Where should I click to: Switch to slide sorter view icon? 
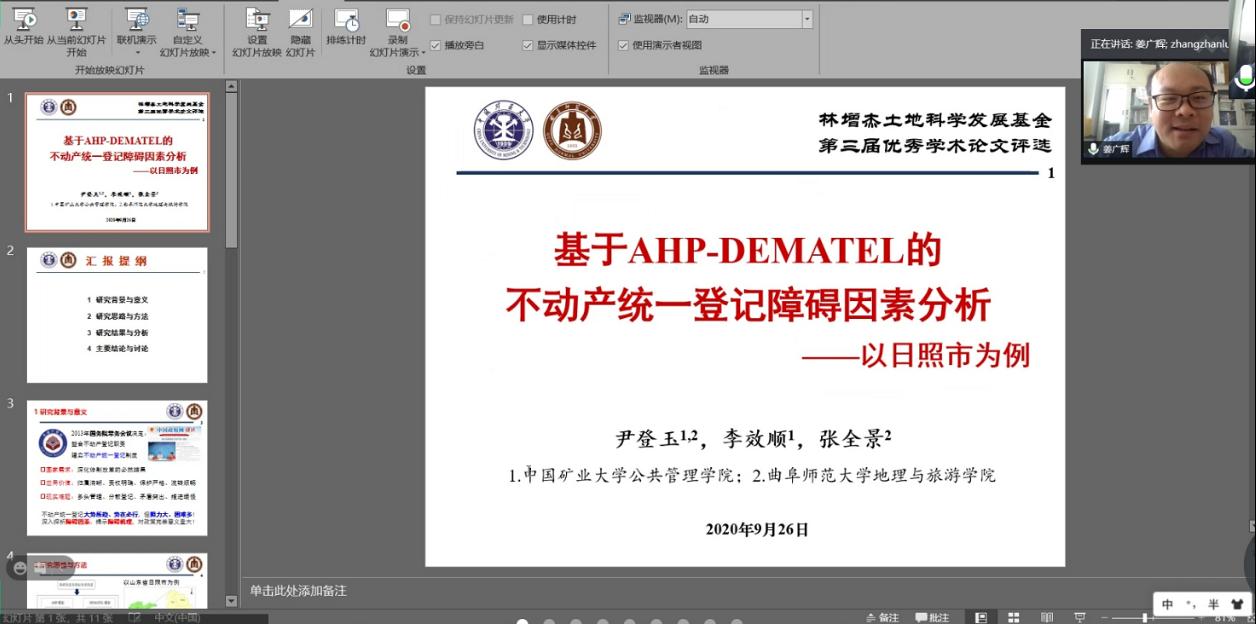click(x=1014, y=617)
